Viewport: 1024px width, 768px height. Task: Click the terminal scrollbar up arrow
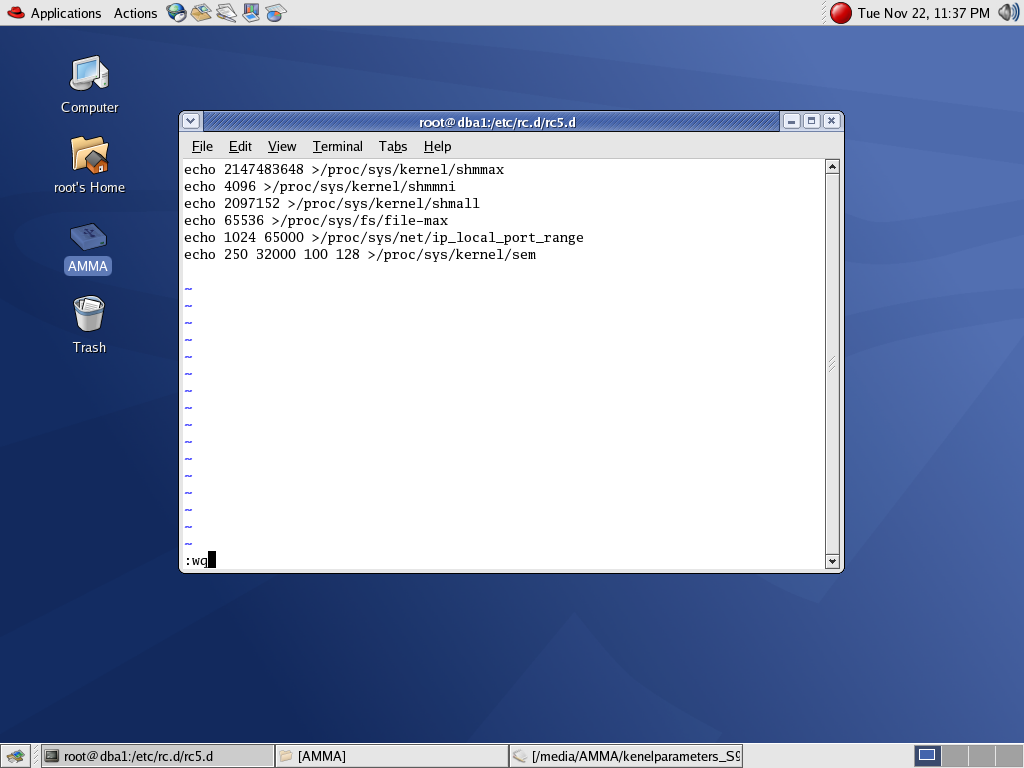point(832,167)
